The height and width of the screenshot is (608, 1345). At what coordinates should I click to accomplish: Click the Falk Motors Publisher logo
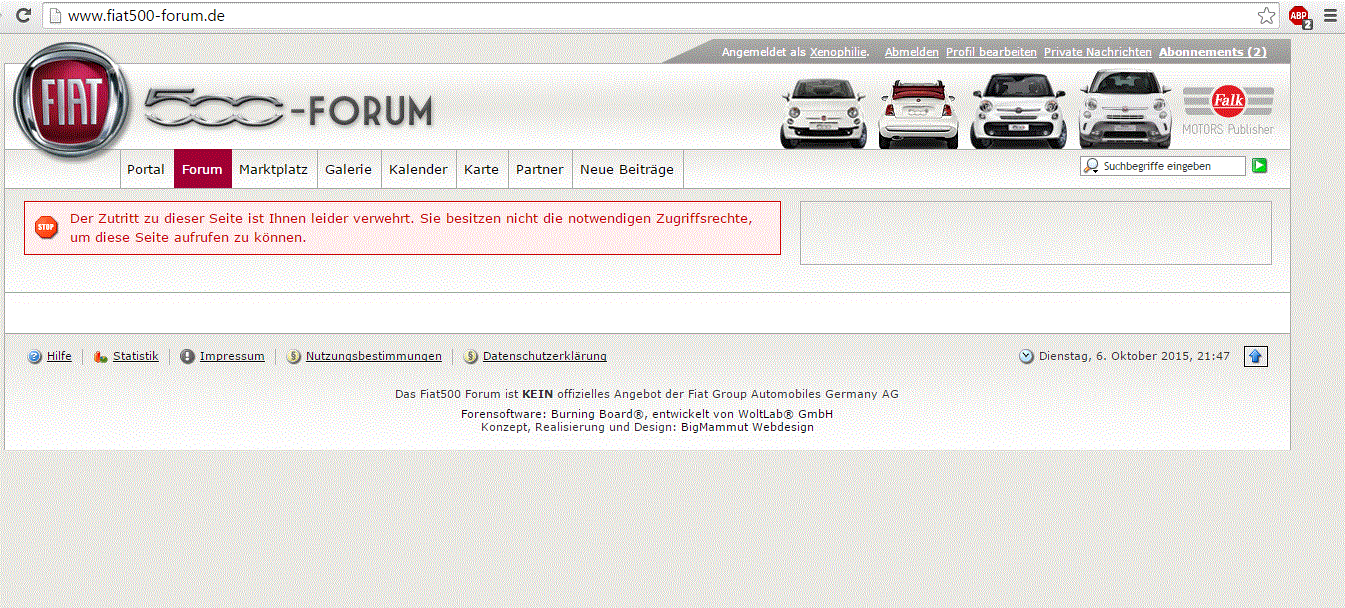coord(1228,110)
